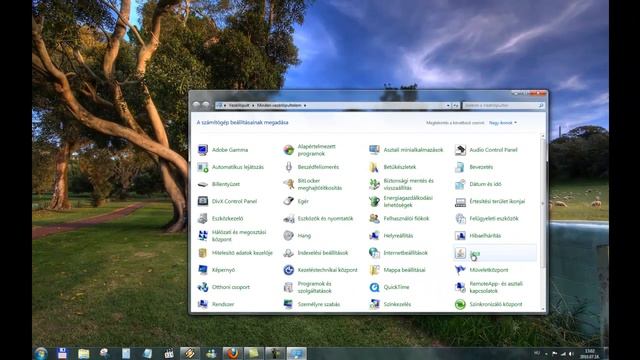Viewport: 640px width, 360px height.
Task: Click the scrollbar down arrow
Action: [543, 309]
